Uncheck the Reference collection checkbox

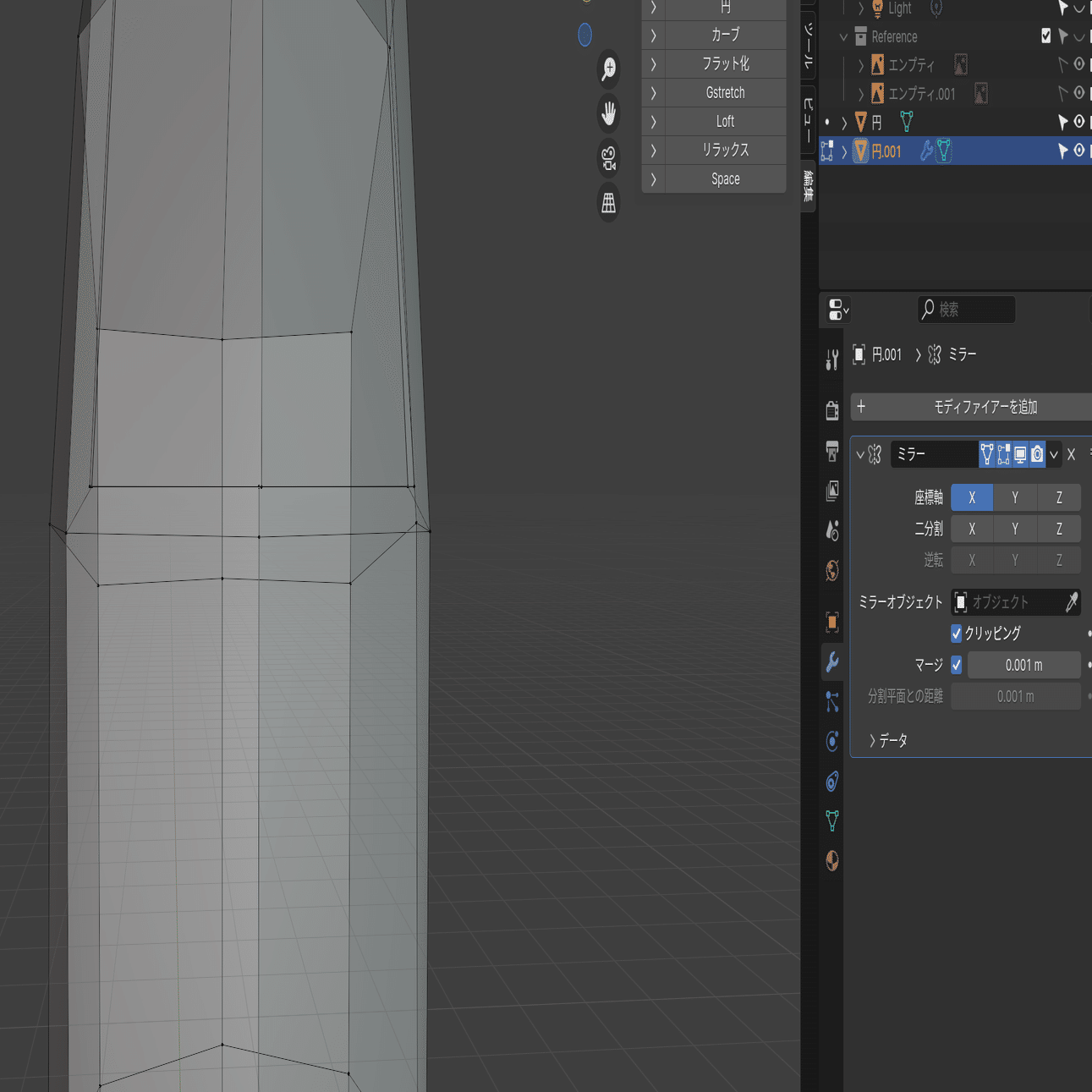1046,36
